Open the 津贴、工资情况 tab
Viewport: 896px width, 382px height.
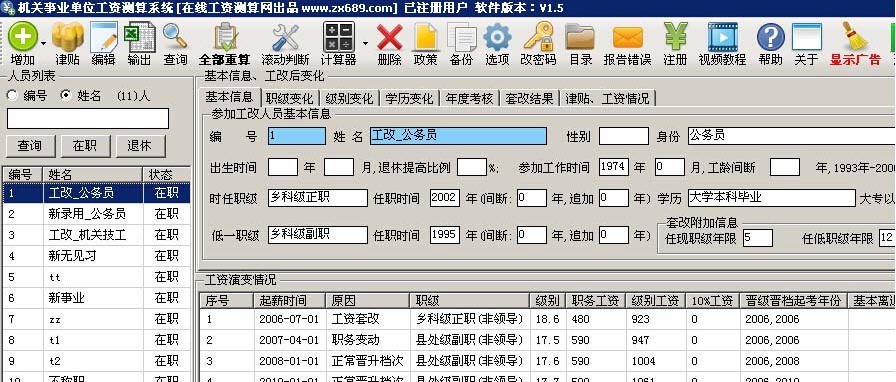pyautogui.click(x=607, y=98)
